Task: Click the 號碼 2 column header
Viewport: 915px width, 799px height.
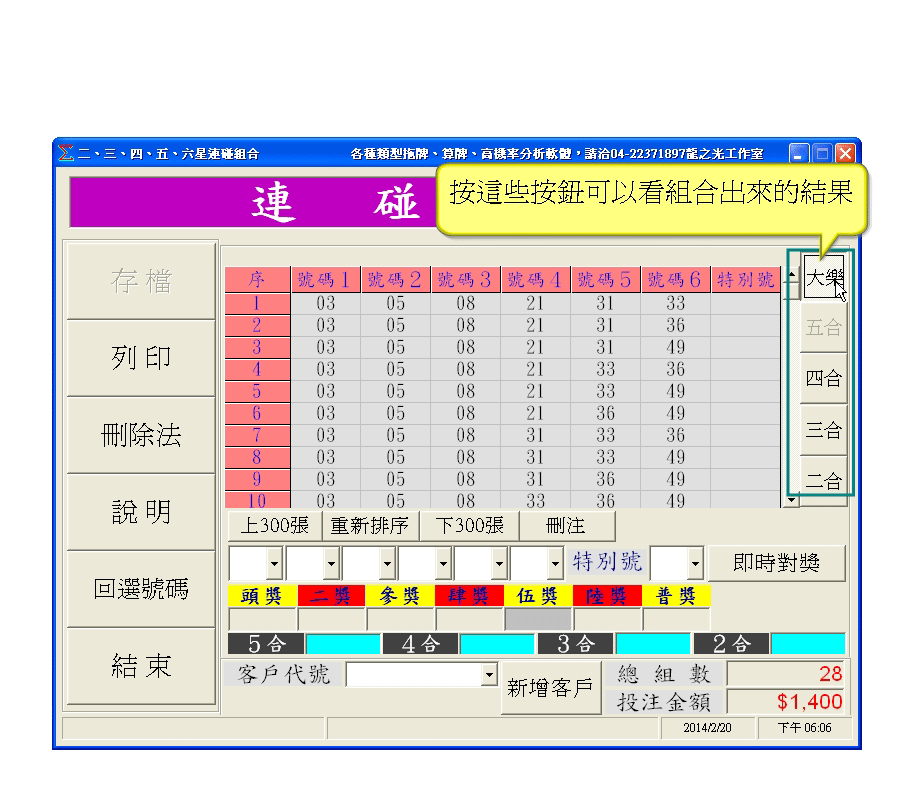Action: coord(396,280)
